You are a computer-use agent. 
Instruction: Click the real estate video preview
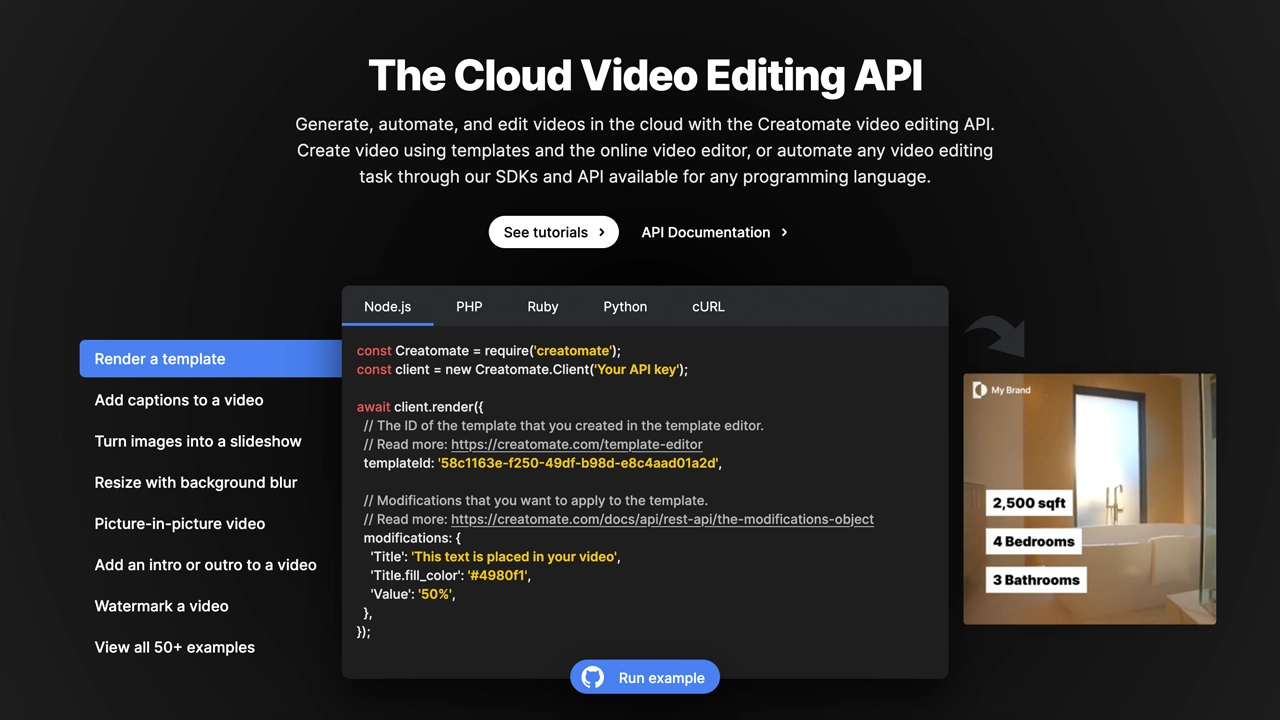point(1090,499)
